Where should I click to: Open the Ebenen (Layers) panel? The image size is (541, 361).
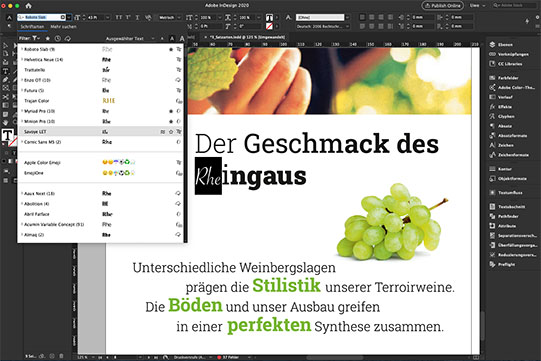(501, 45)
